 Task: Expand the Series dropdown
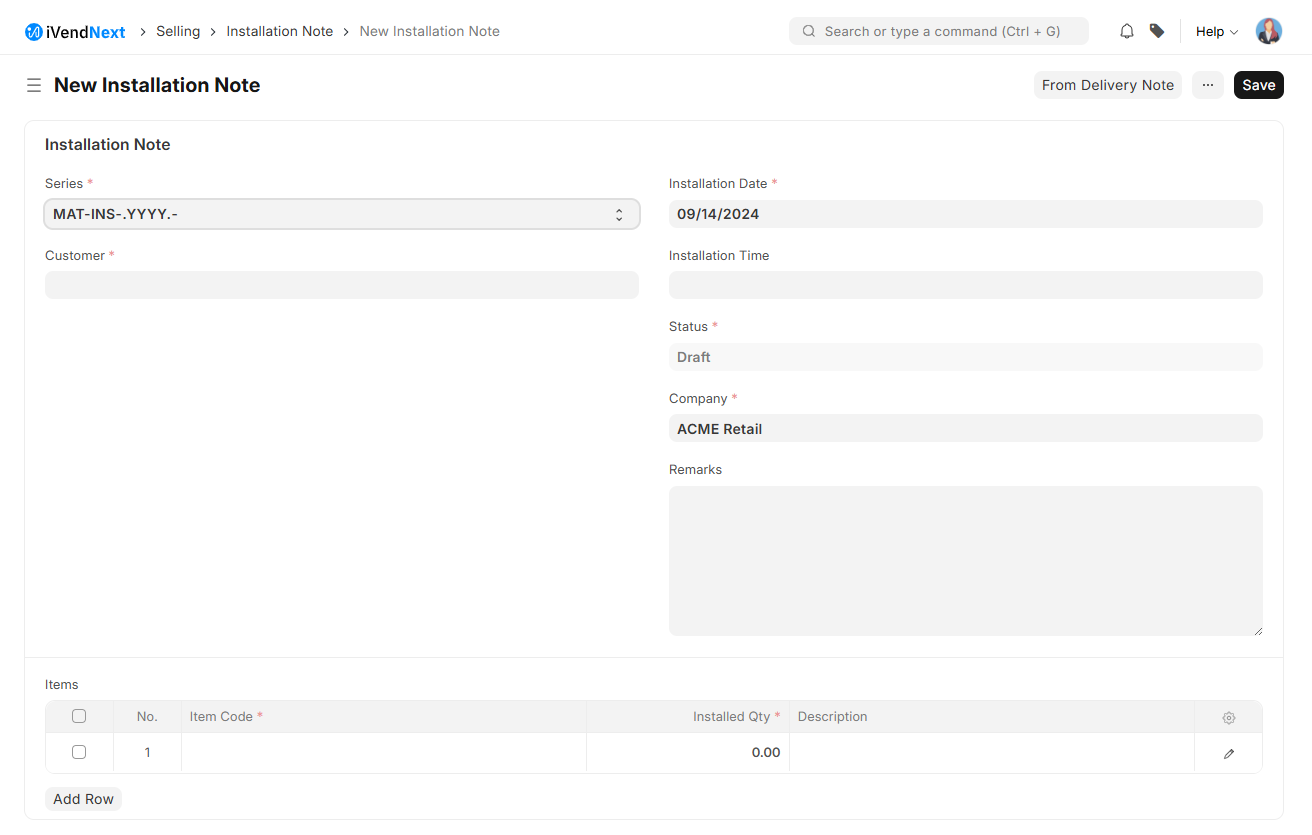pos(341,214)
